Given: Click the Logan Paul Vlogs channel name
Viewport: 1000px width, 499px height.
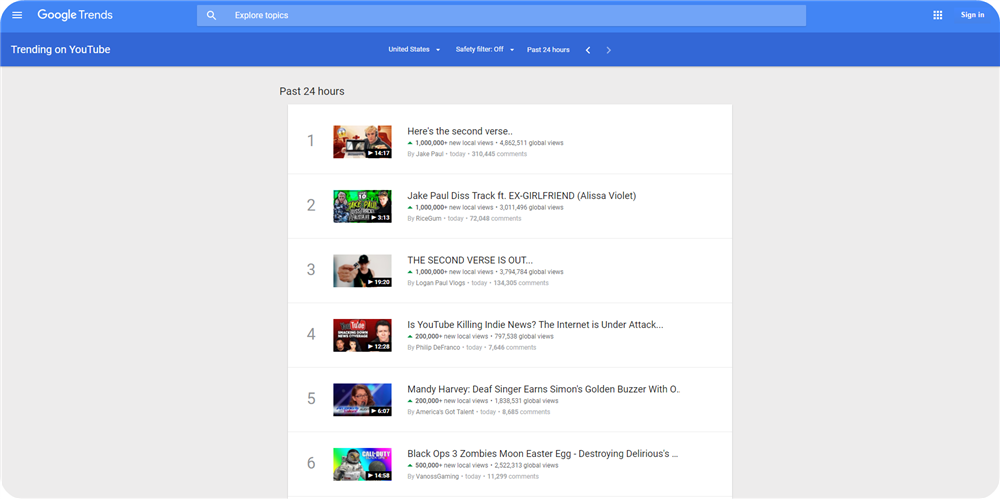Looking at the screenshot, I should 440,283.
